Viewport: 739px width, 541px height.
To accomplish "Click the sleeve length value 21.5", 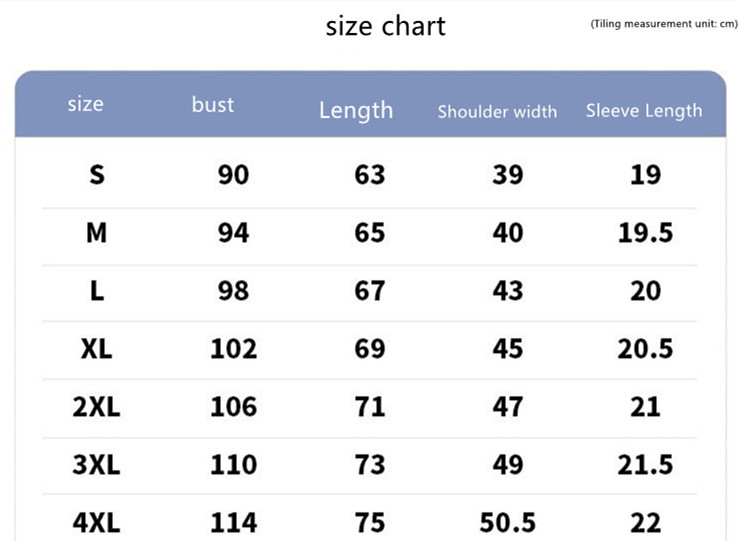I will point(645,465).
